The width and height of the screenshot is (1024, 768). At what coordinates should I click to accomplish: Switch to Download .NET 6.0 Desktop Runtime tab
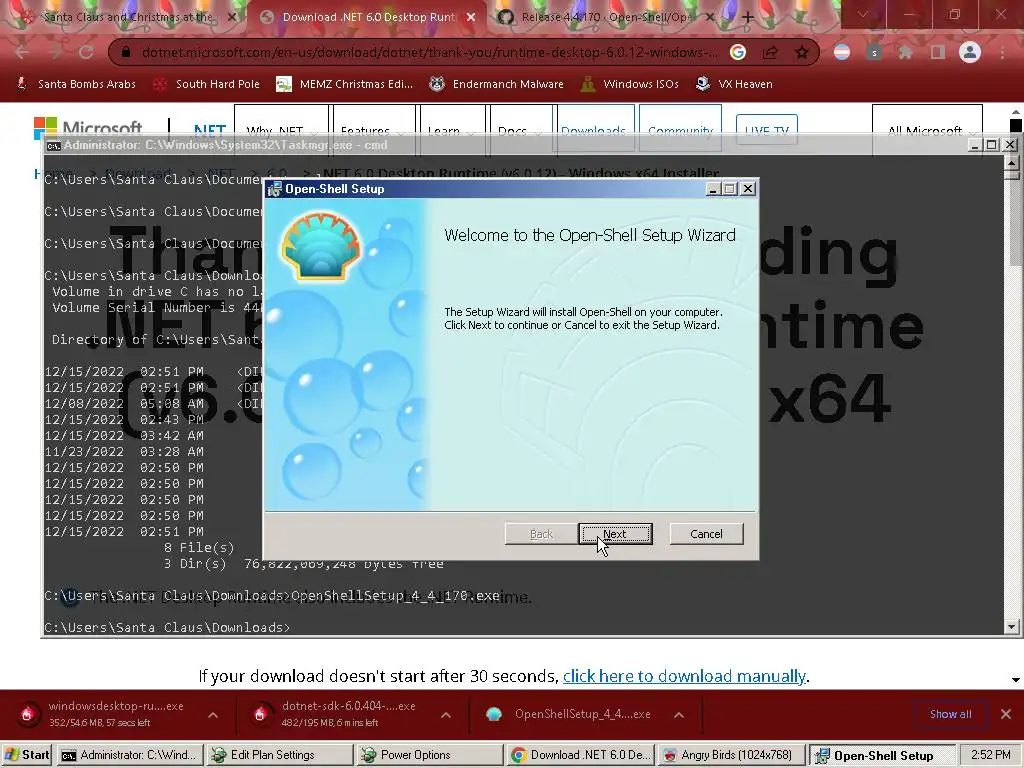point(368,17)
